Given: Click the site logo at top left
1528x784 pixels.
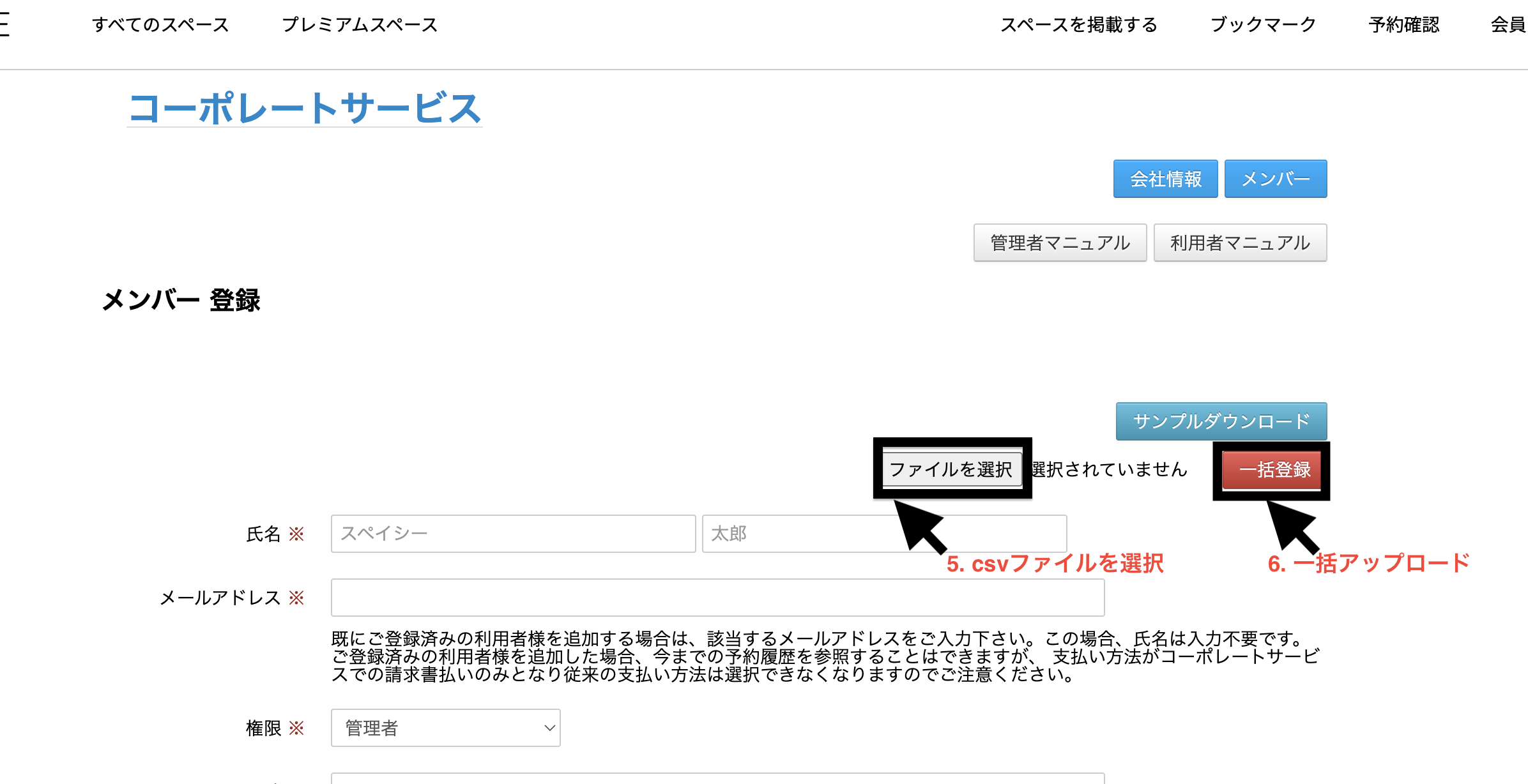Looking at the screenshot, I should point(6,26).
